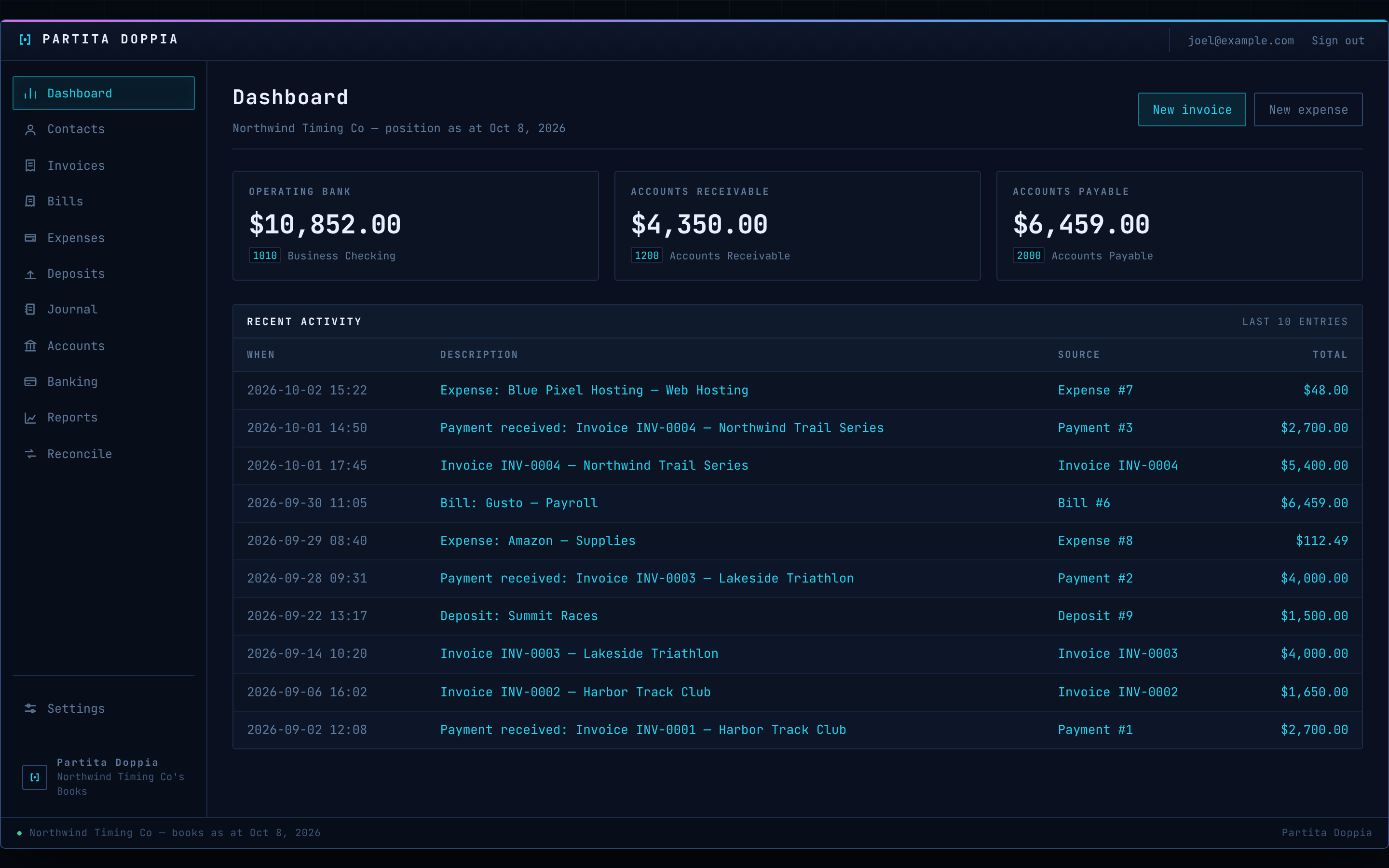
Task: Open source Bill #6
Action: pyautogui.click(x=1084, y=503)
